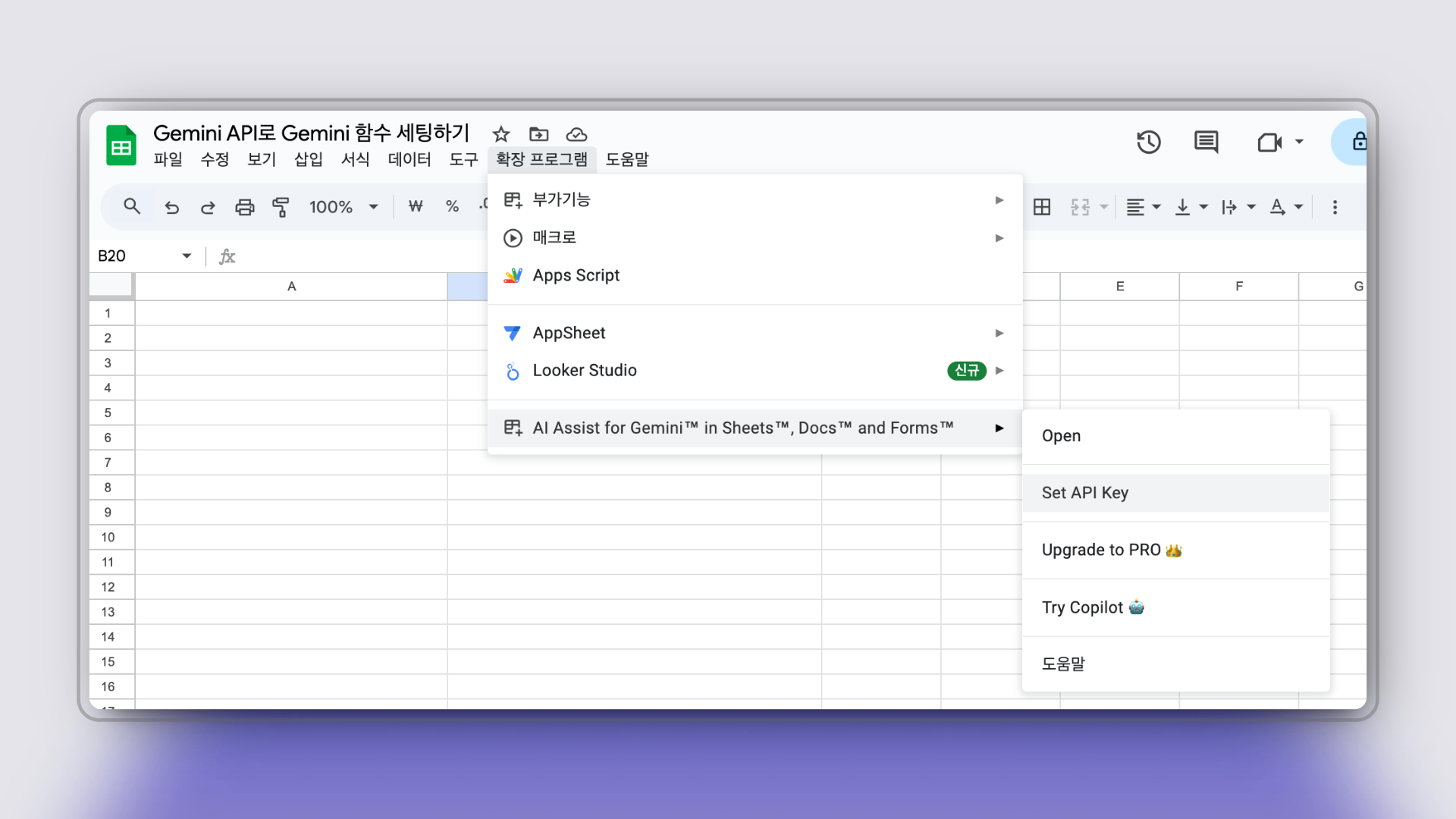The height and width of the screenshot is (819, 1456).
Task: Star this spreadsheet document
Action: [x=501, y=134]
